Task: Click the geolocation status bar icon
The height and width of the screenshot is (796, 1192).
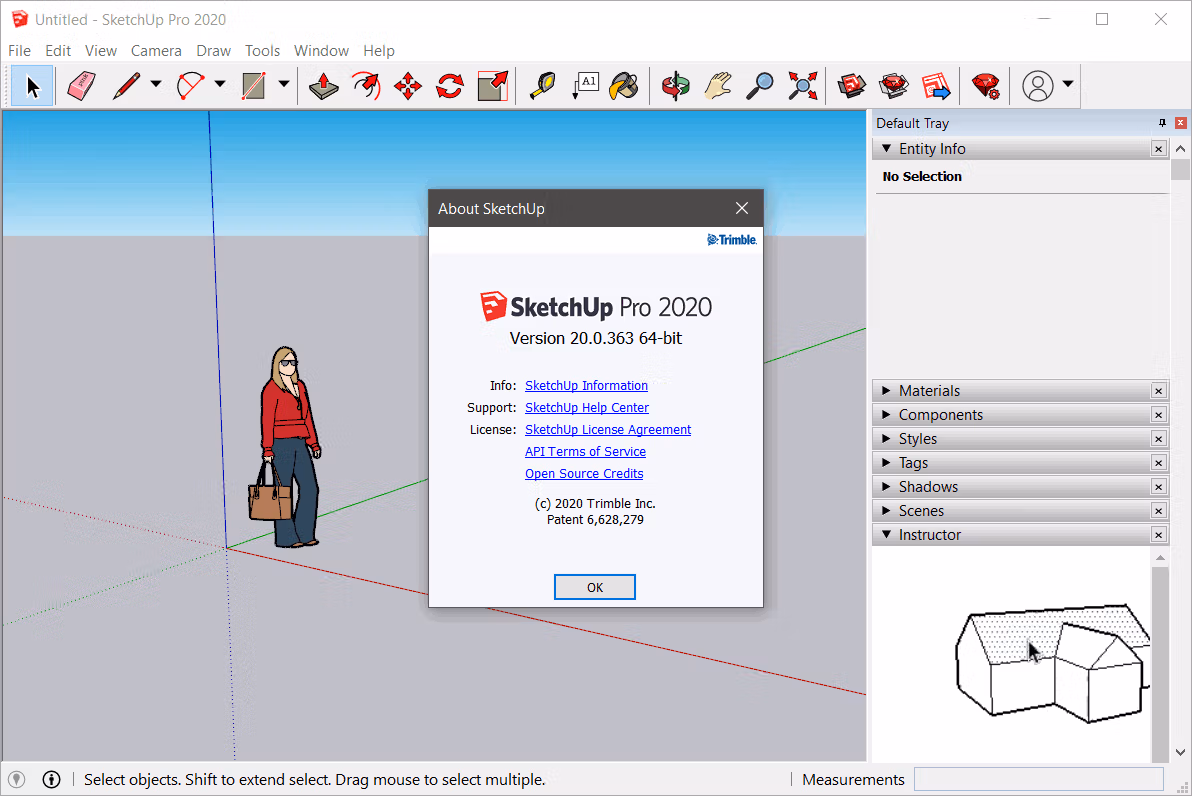Action: 17,779
